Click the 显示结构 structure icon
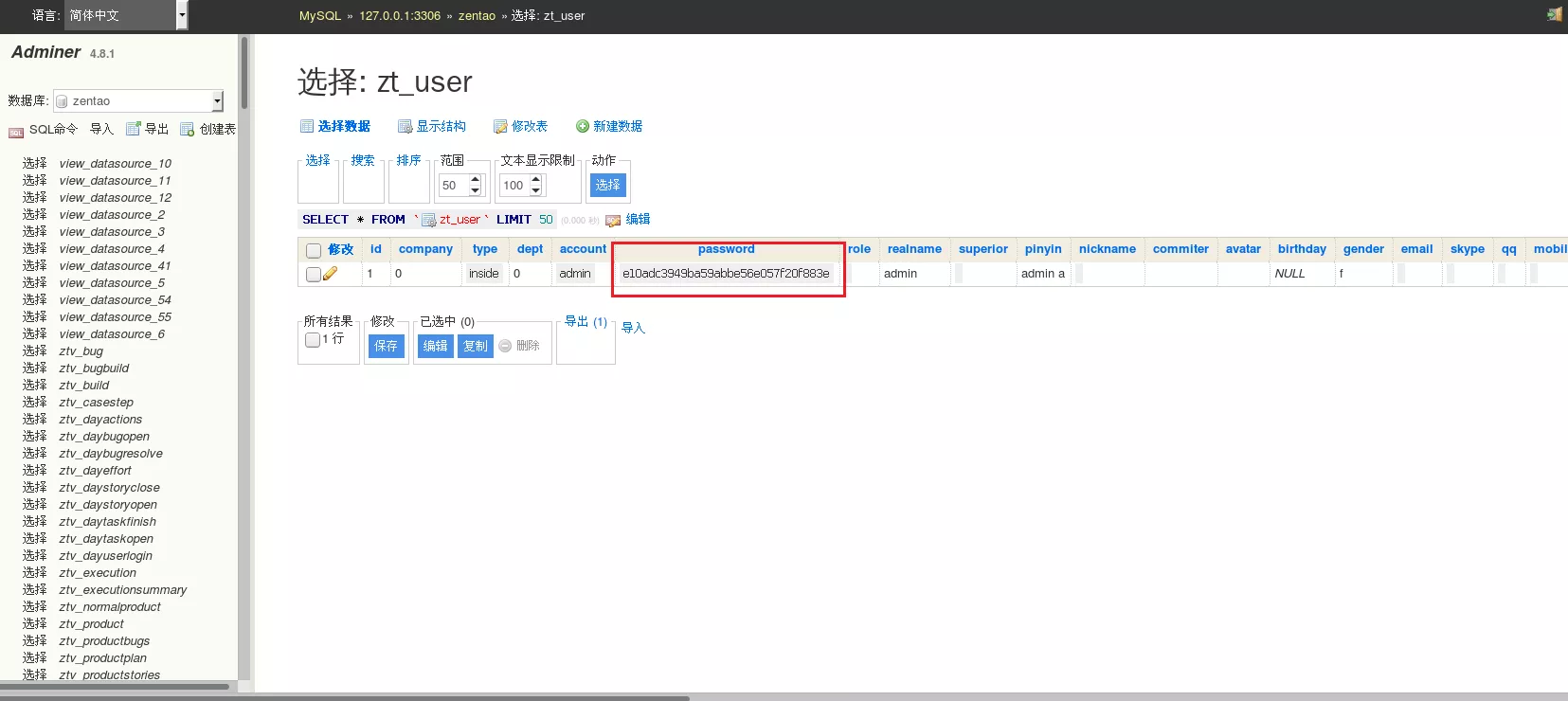The width and height of the screenshot is (1568, 701). click(x=405, y=126)
